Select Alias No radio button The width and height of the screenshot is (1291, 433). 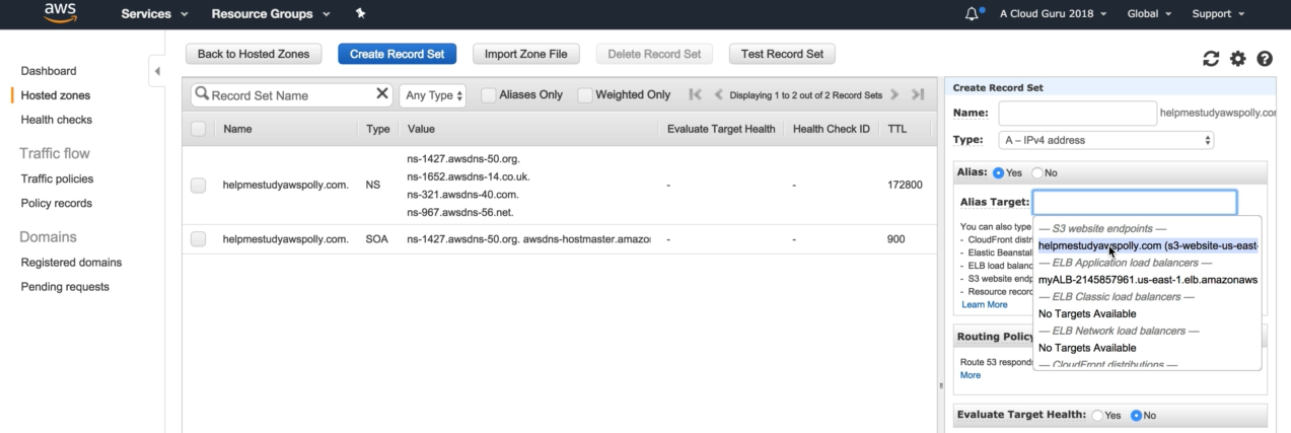[1037, 173]
